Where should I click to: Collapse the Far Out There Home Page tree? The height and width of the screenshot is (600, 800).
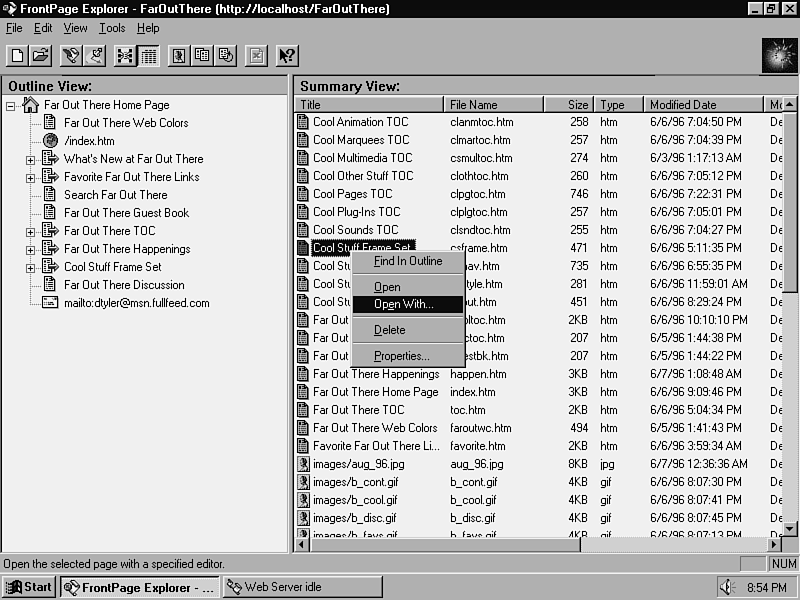[x=11, y=106]
